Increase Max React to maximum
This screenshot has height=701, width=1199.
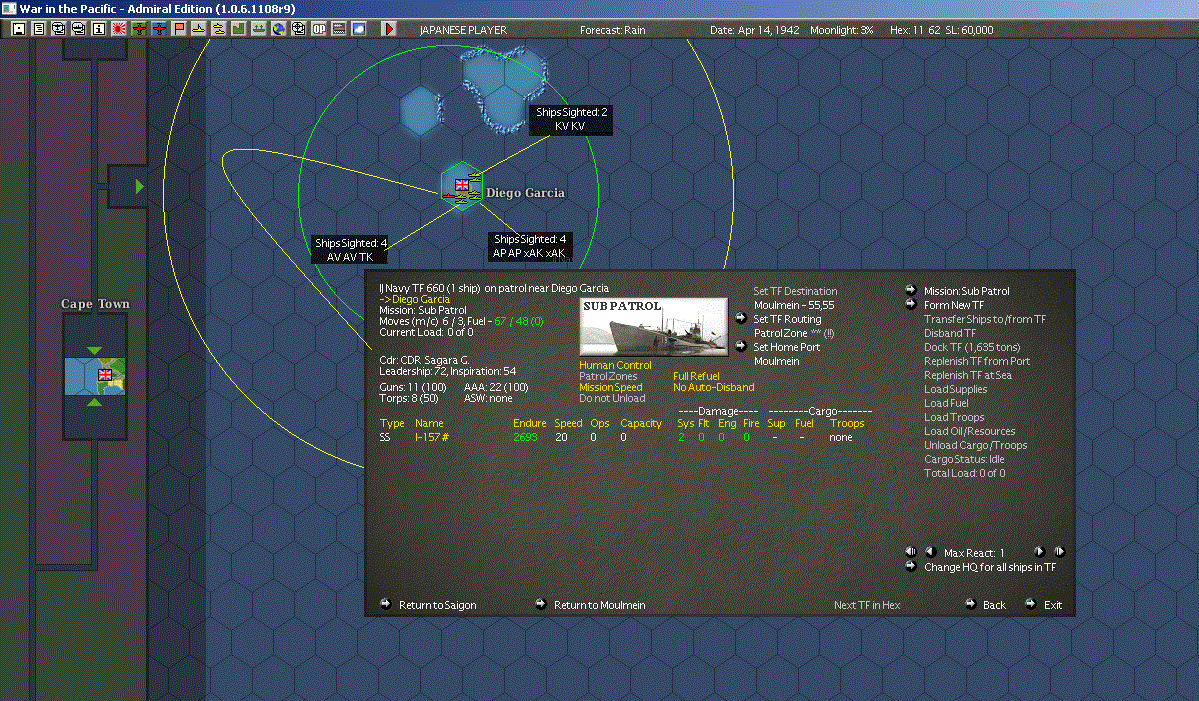click(1059, 551)
